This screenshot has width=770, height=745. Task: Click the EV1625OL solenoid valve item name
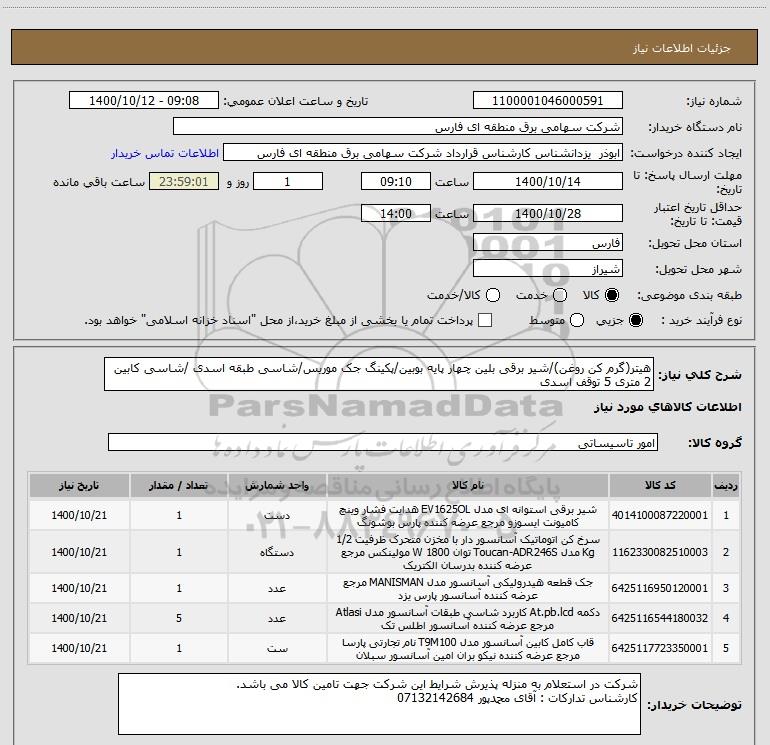(x=468, y=516)
